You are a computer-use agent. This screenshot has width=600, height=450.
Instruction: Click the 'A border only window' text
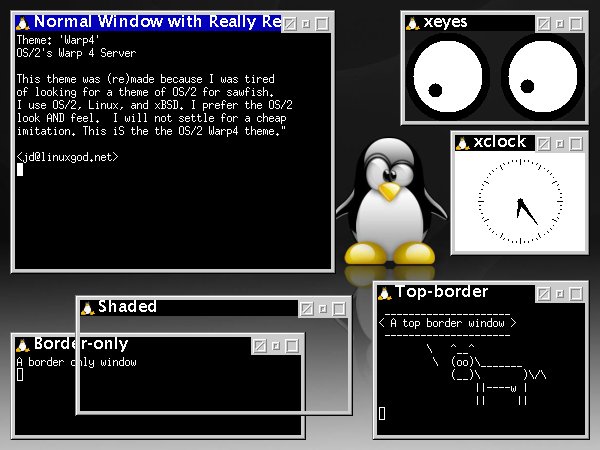(77, 362)
